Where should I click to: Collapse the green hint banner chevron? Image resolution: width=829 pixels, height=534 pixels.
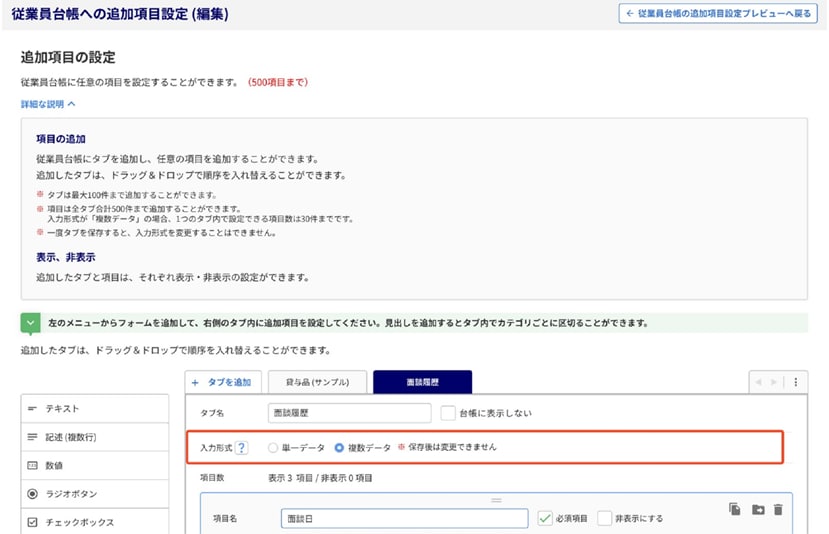pos(31,323)
